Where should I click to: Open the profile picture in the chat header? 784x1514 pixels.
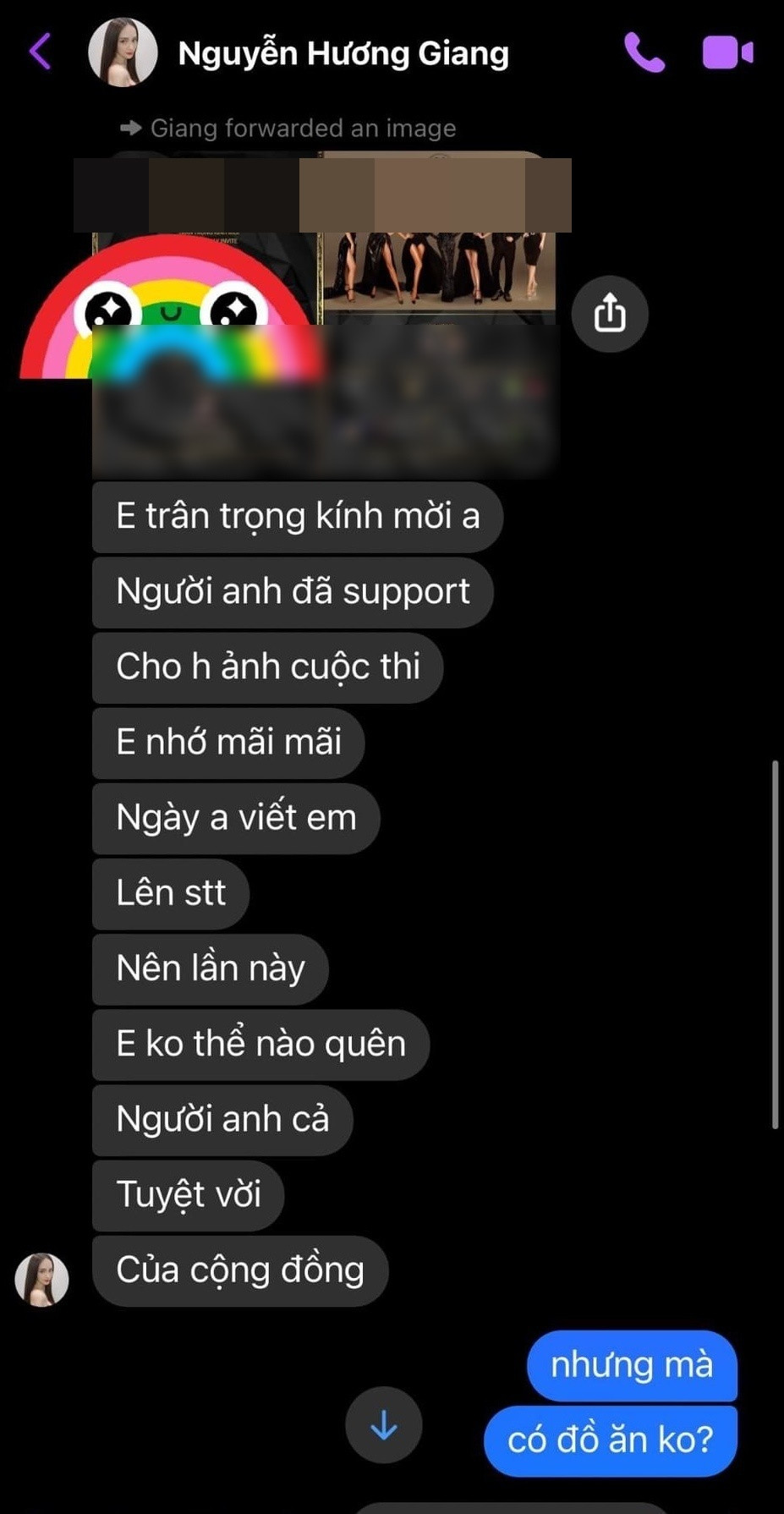click(x=123, y=52)
